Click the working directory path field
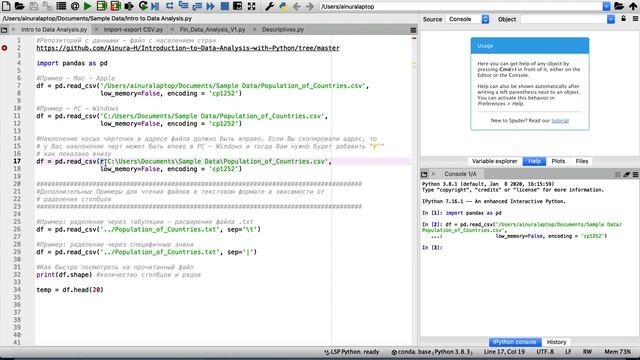The width and height of the screenshot is (640, 360). tap(460, 7)
